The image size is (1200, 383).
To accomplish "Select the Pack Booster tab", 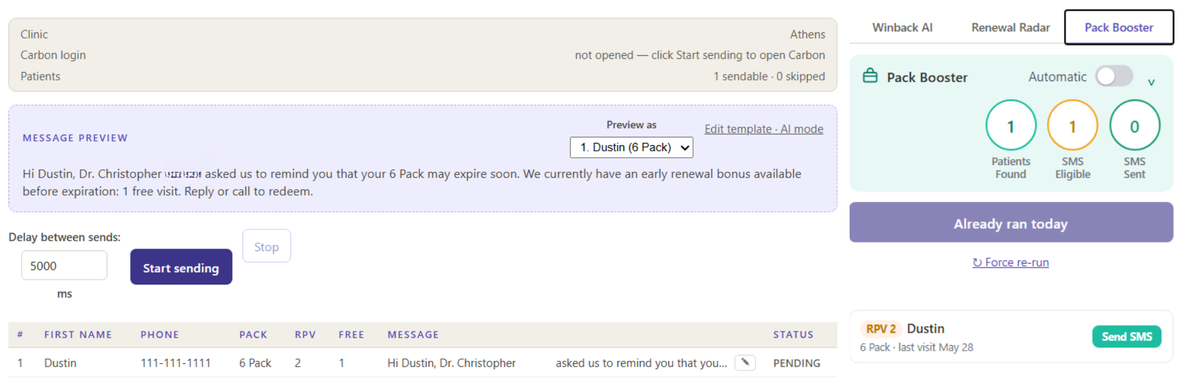I will coord(1118,27).
